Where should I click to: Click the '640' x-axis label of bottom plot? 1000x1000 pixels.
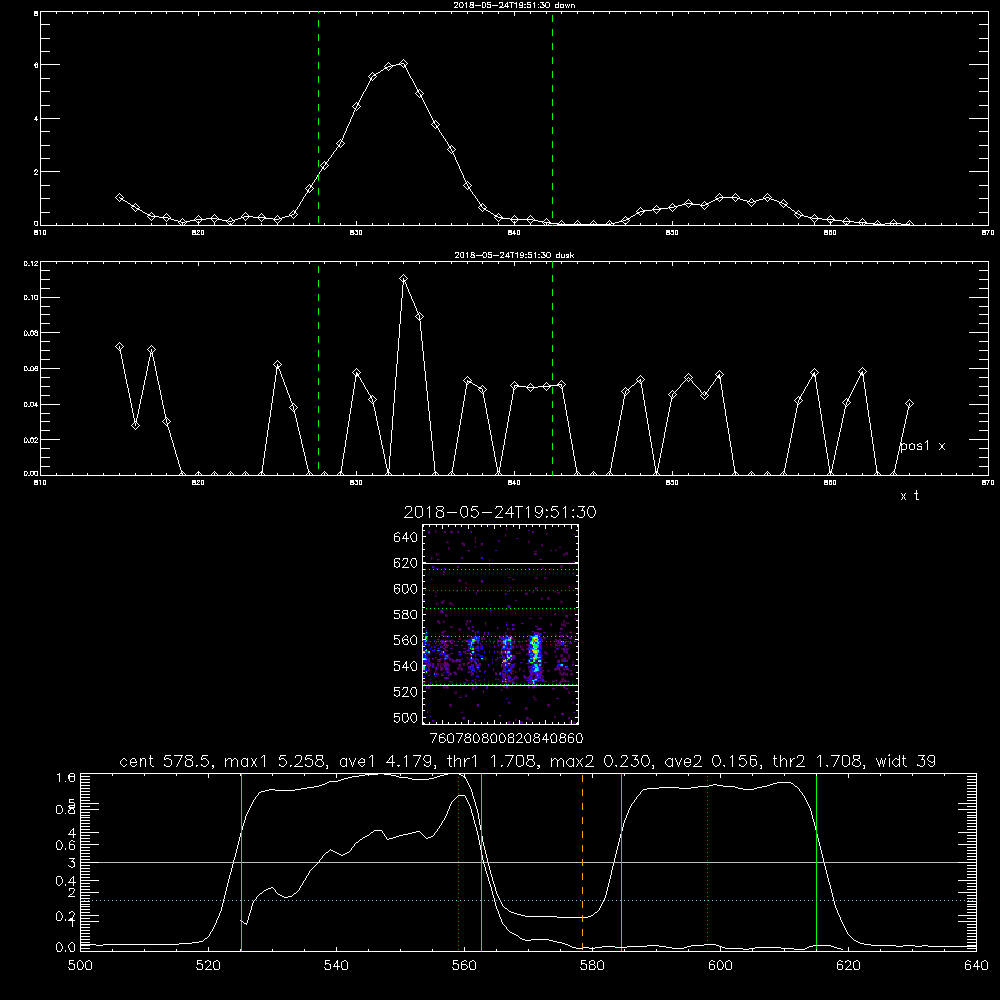click(x=976, y=966)
